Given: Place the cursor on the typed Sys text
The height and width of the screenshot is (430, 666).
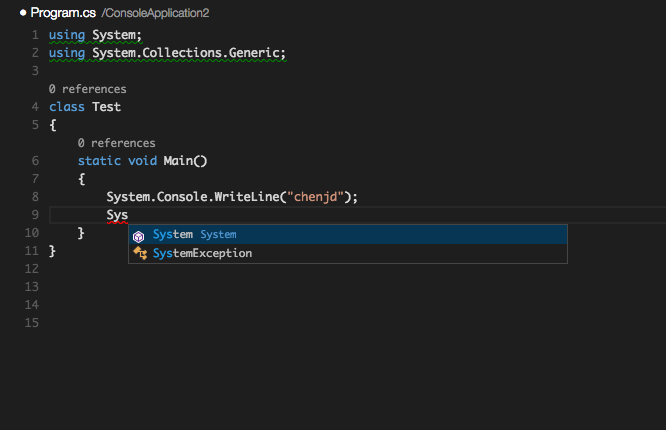Looking at the screenshot, I should tap(117, 215).
